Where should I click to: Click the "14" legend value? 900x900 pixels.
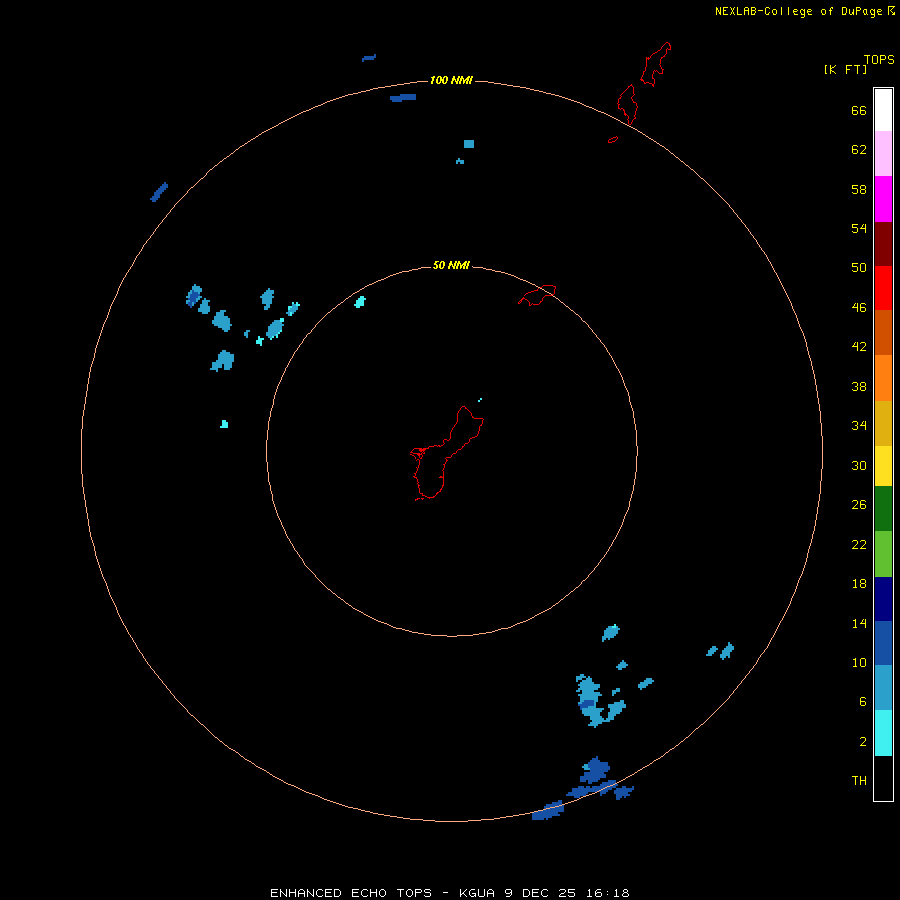tap(859, 623)
